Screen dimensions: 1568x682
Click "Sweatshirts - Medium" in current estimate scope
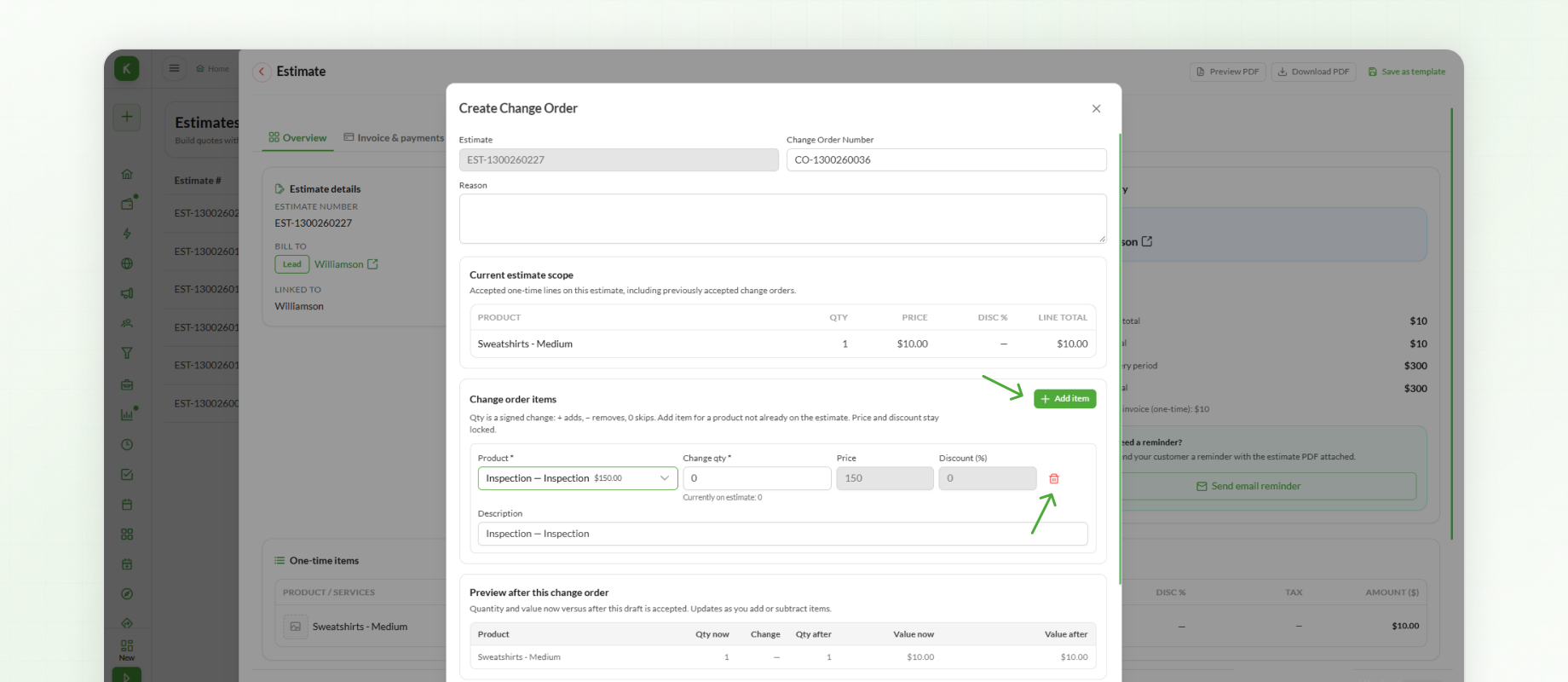(525, 344)
